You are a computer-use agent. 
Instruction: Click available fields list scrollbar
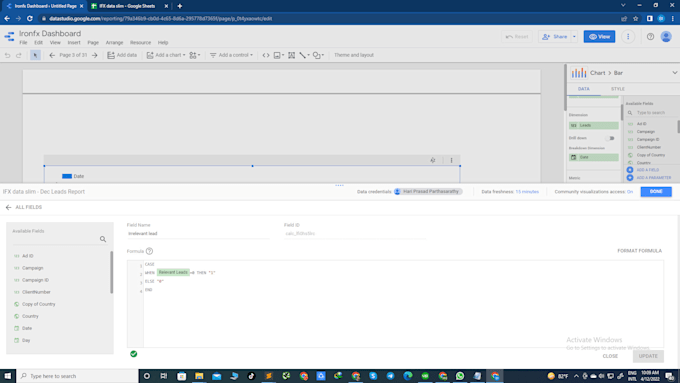pos(111,272)
